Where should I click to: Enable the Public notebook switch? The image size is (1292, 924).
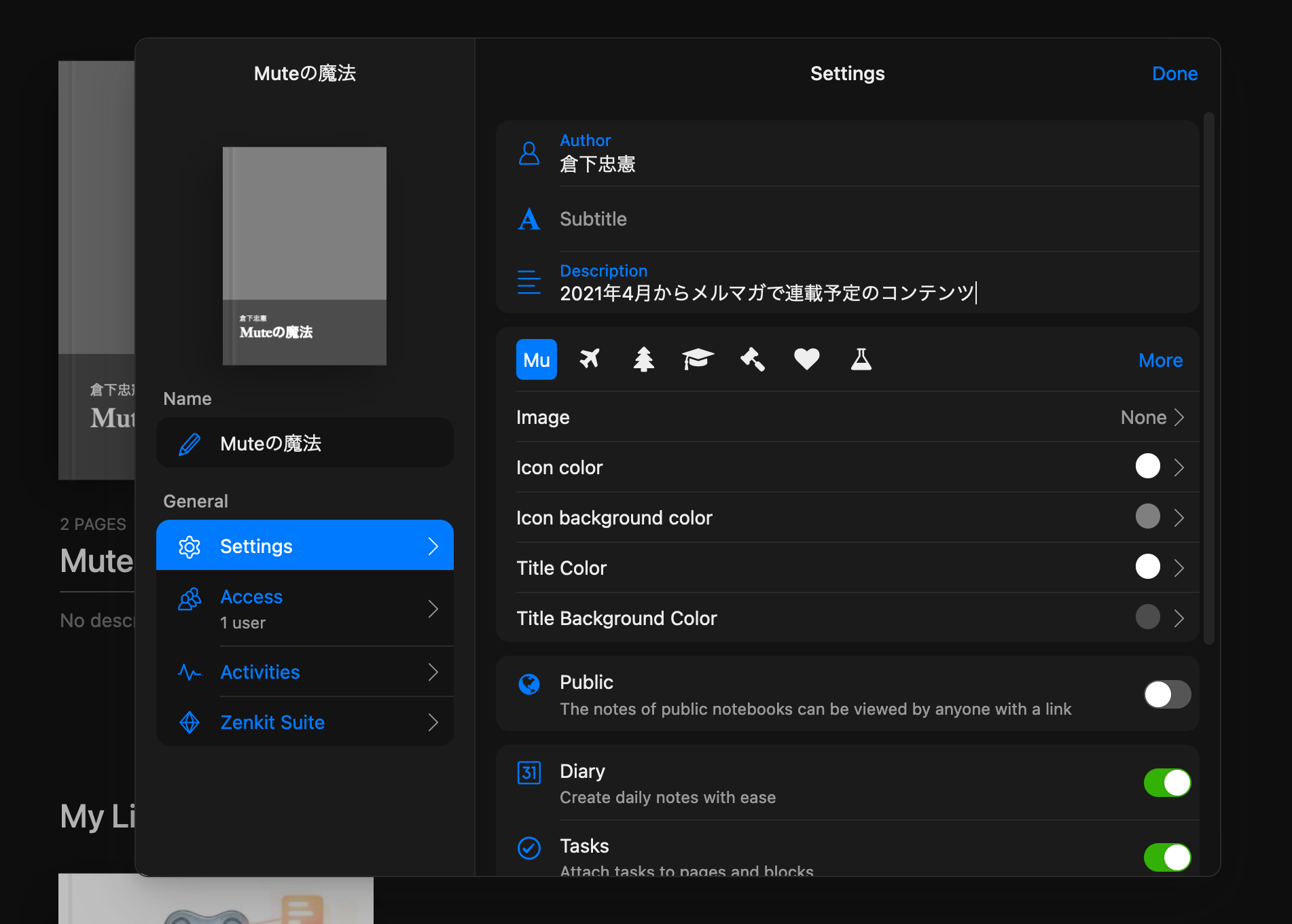coord(1166,694)
